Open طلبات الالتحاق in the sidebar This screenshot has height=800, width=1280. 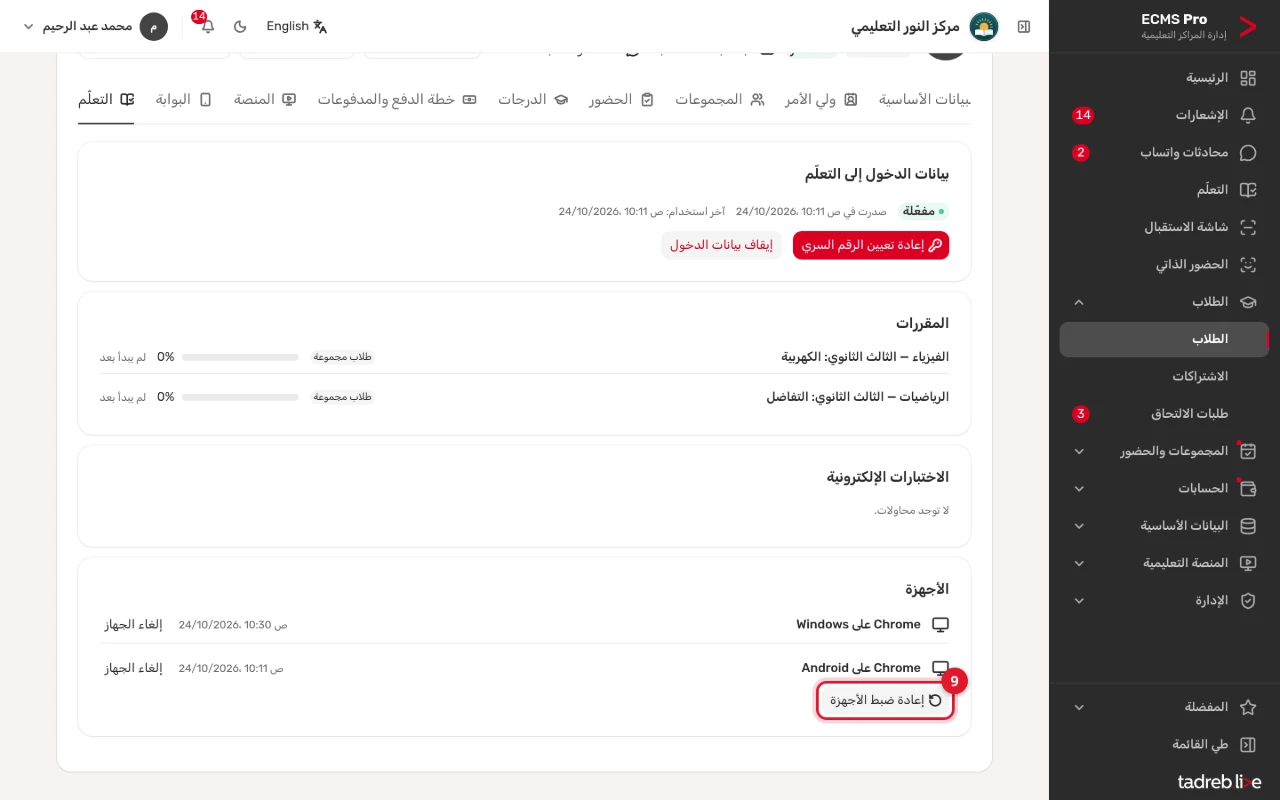pyautogui.click(x=1164, y=414)
